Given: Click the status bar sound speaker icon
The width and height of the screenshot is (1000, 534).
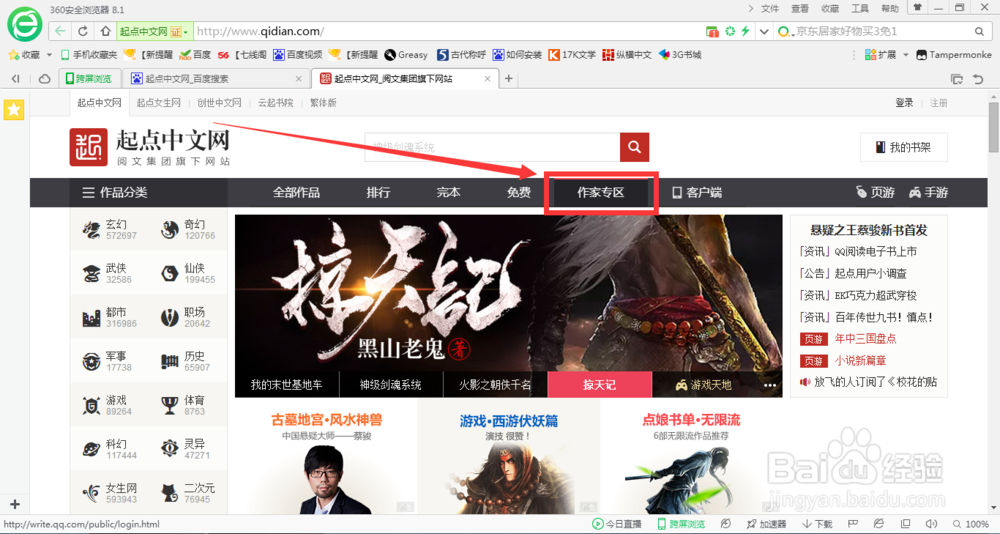Looking at the screenshot, I should (x=932, y=524).
